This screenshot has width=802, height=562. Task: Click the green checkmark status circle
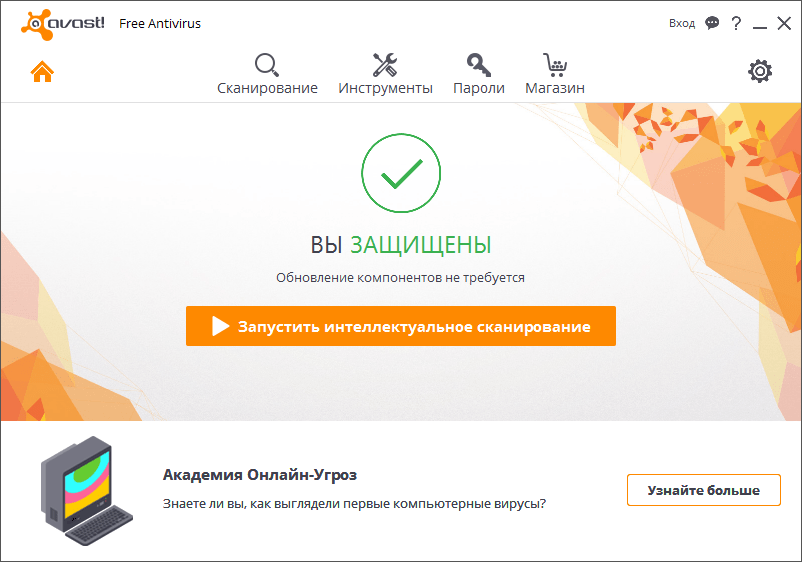[x=400, y=174]
